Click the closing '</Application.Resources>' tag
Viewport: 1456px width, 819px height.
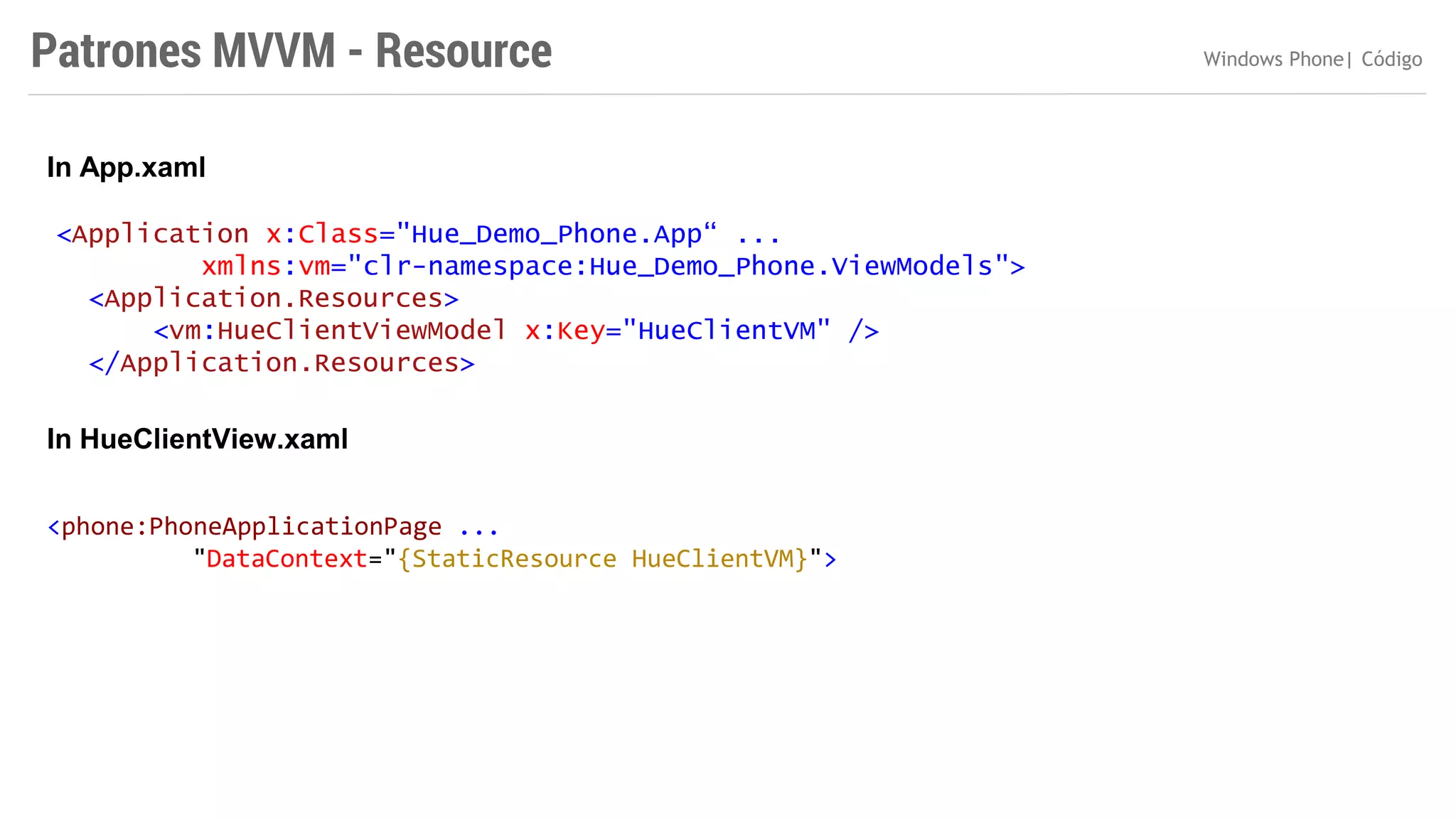pyautogui.click(x=282, y=363)
